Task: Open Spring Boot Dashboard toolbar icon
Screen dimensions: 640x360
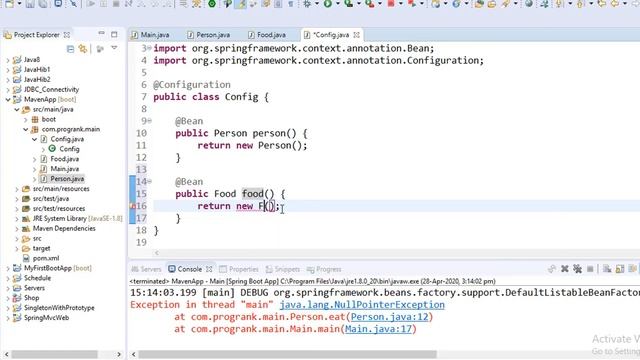Action: (x=212, y=4)
